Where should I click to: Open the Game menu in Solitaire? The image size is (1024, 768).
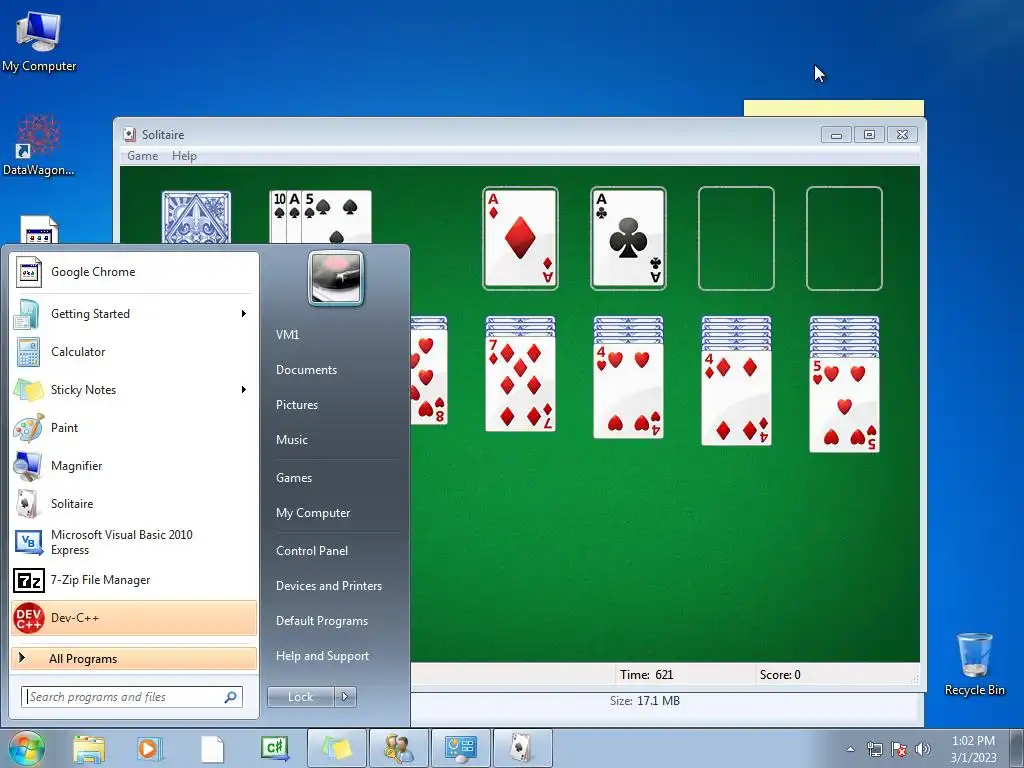[x=142, y=156]
